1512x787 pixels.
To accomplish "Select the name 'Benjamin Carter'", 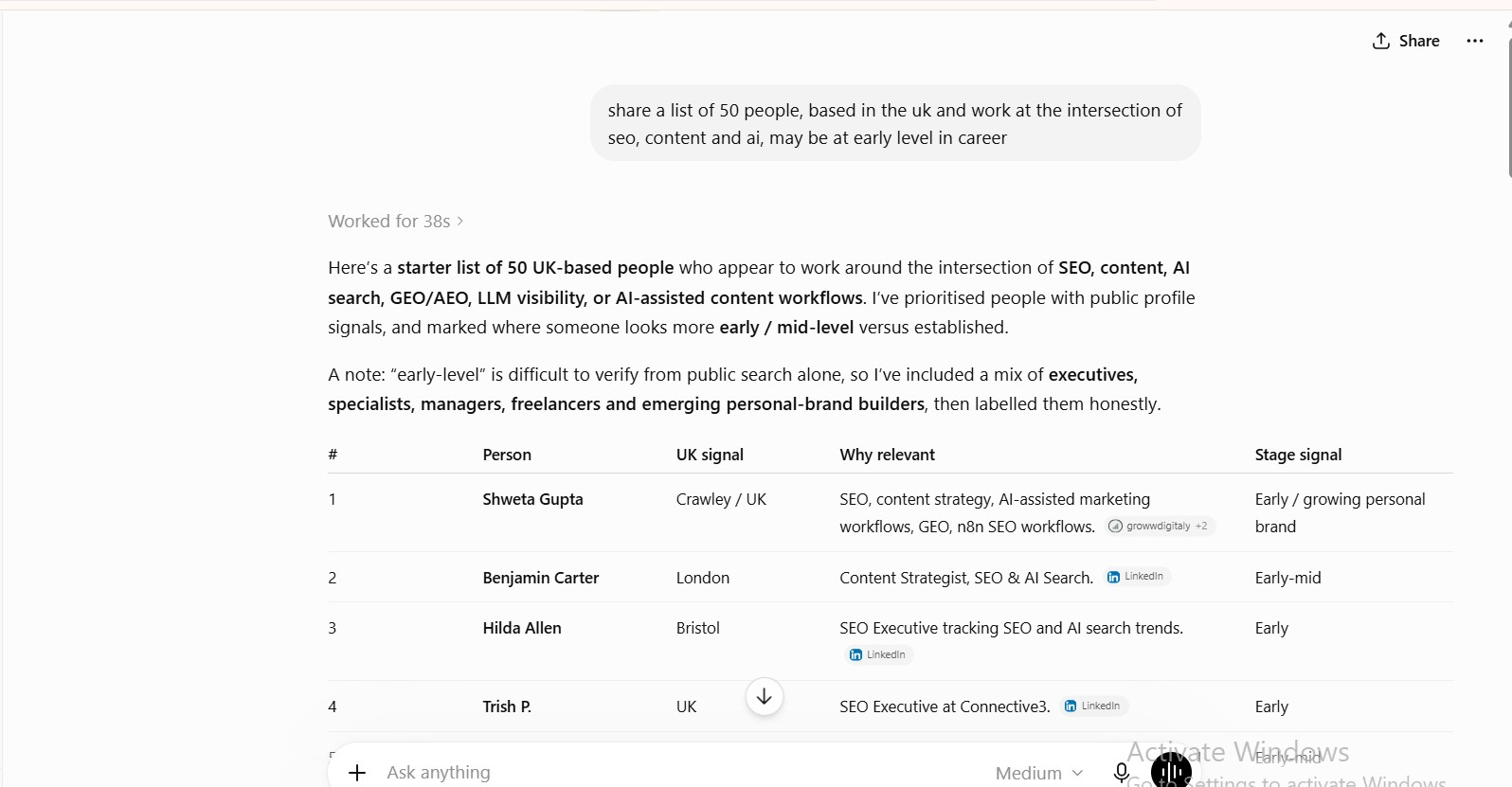I will click(x=541, y=578).
